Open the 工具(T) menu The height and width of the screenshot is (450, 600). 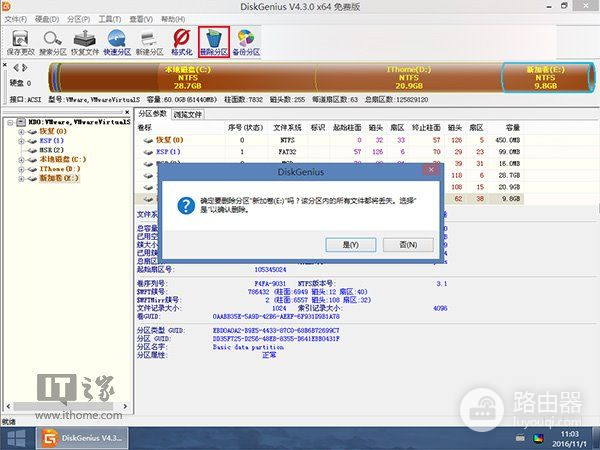pyautogui.click(x=112, y=17)
